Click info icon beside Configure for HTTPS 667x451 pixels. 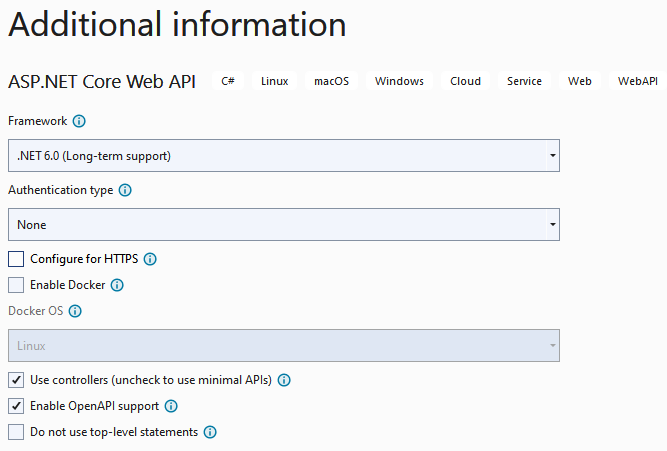pyautogui.click(x=150, y=259)
